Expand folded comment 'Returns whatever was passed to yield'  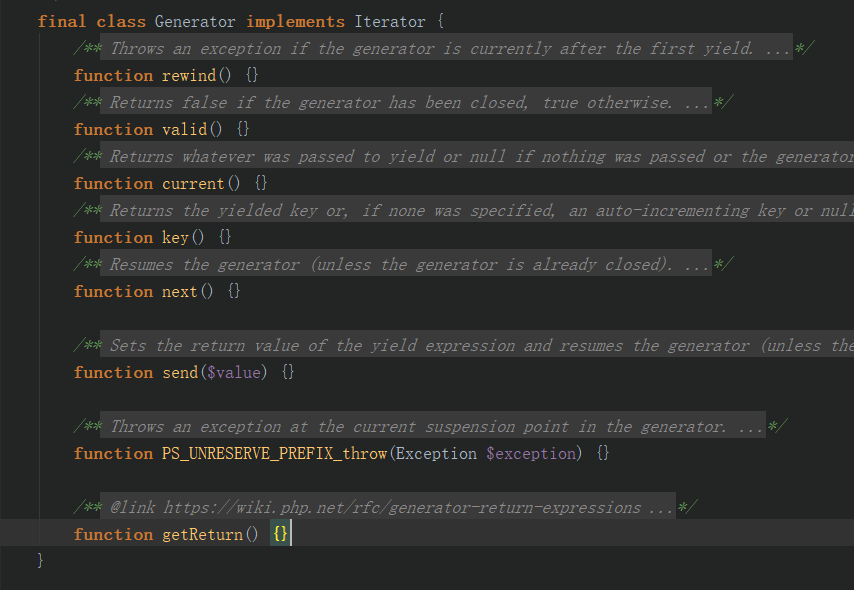pos(477,156)
